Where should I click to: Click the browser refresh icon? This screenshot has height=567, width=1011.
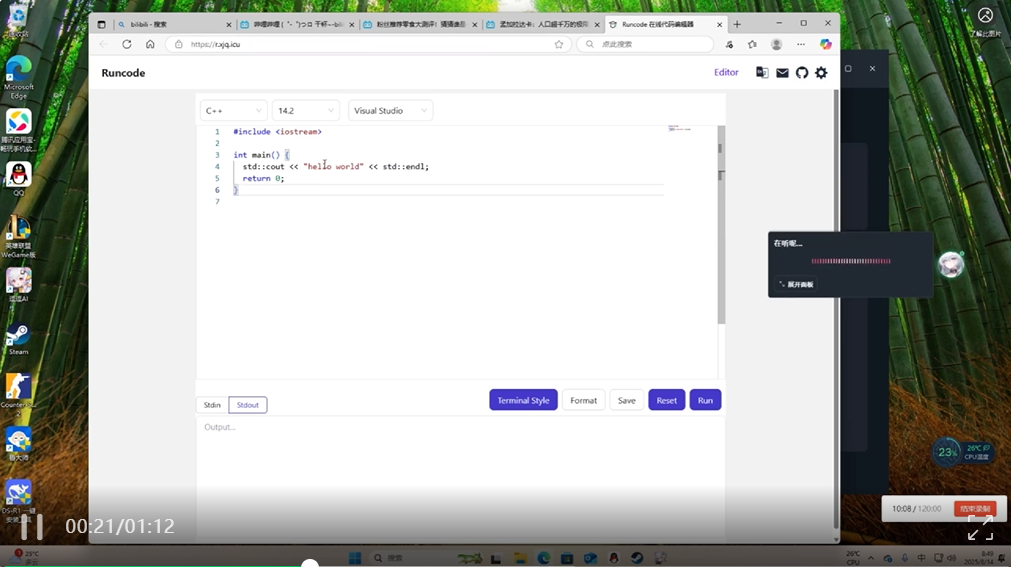126,45
